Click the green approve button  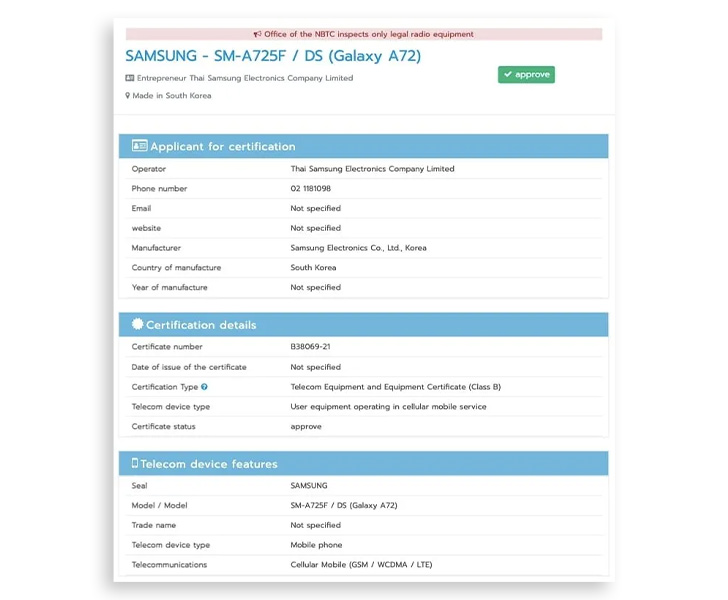(526, 74)
